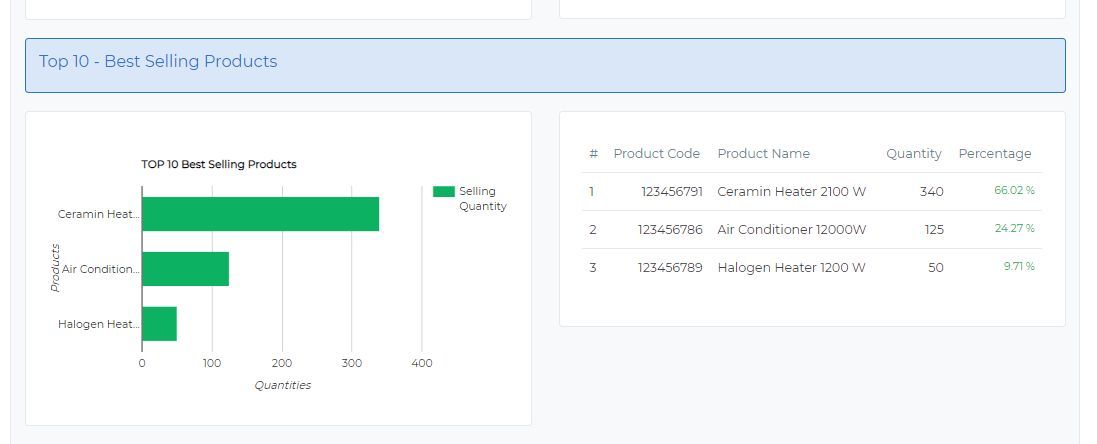Click the Top 10 - Best Selling Products heading
This screenshot has width=1097, height=444.
pyautogui.click(x=158, y=62)
